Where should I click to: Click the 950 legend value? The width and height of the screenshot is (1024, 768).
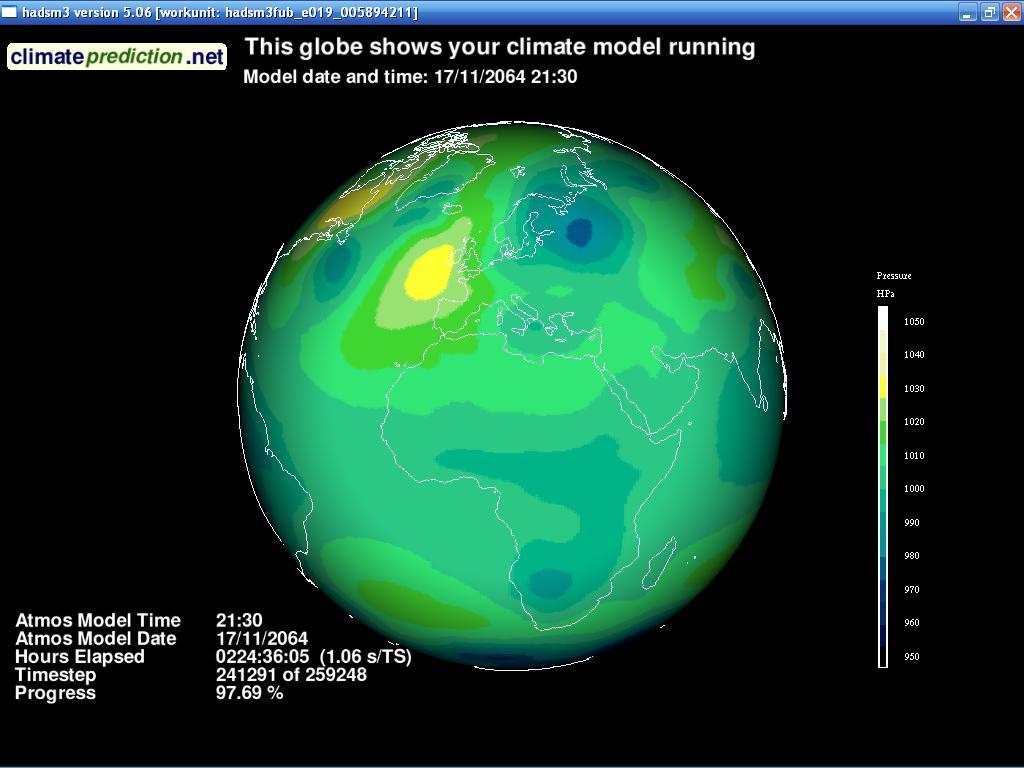(912, 657)
